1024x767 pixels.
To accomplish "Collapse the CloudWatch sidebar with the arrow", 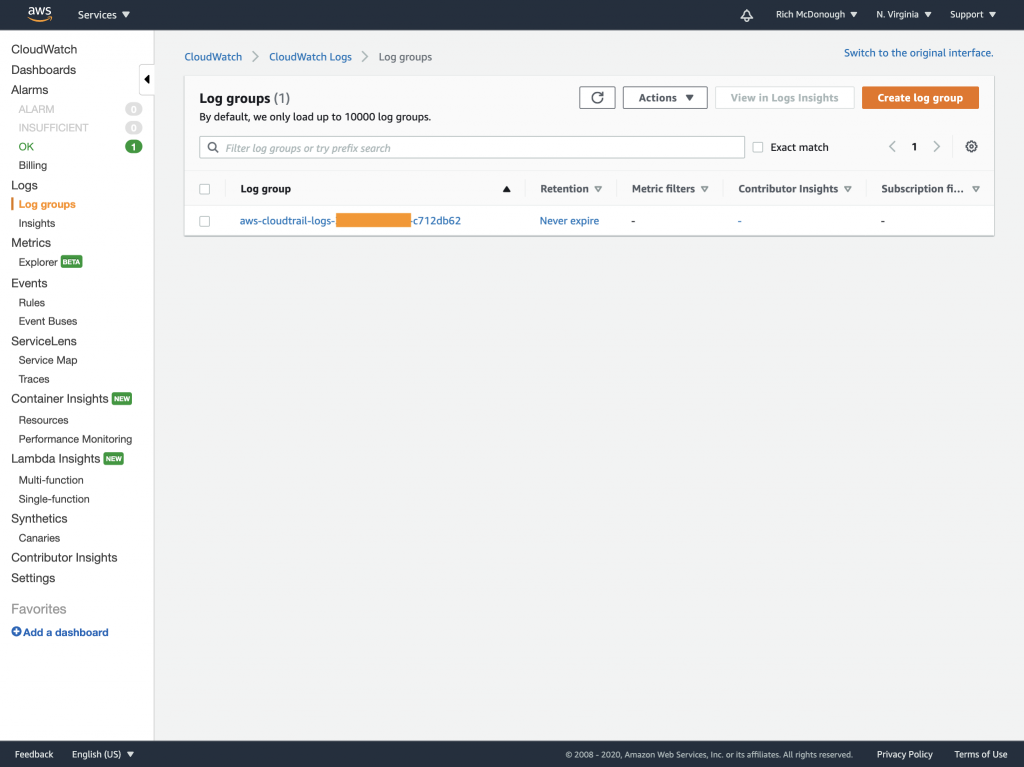I will point(146,78).
